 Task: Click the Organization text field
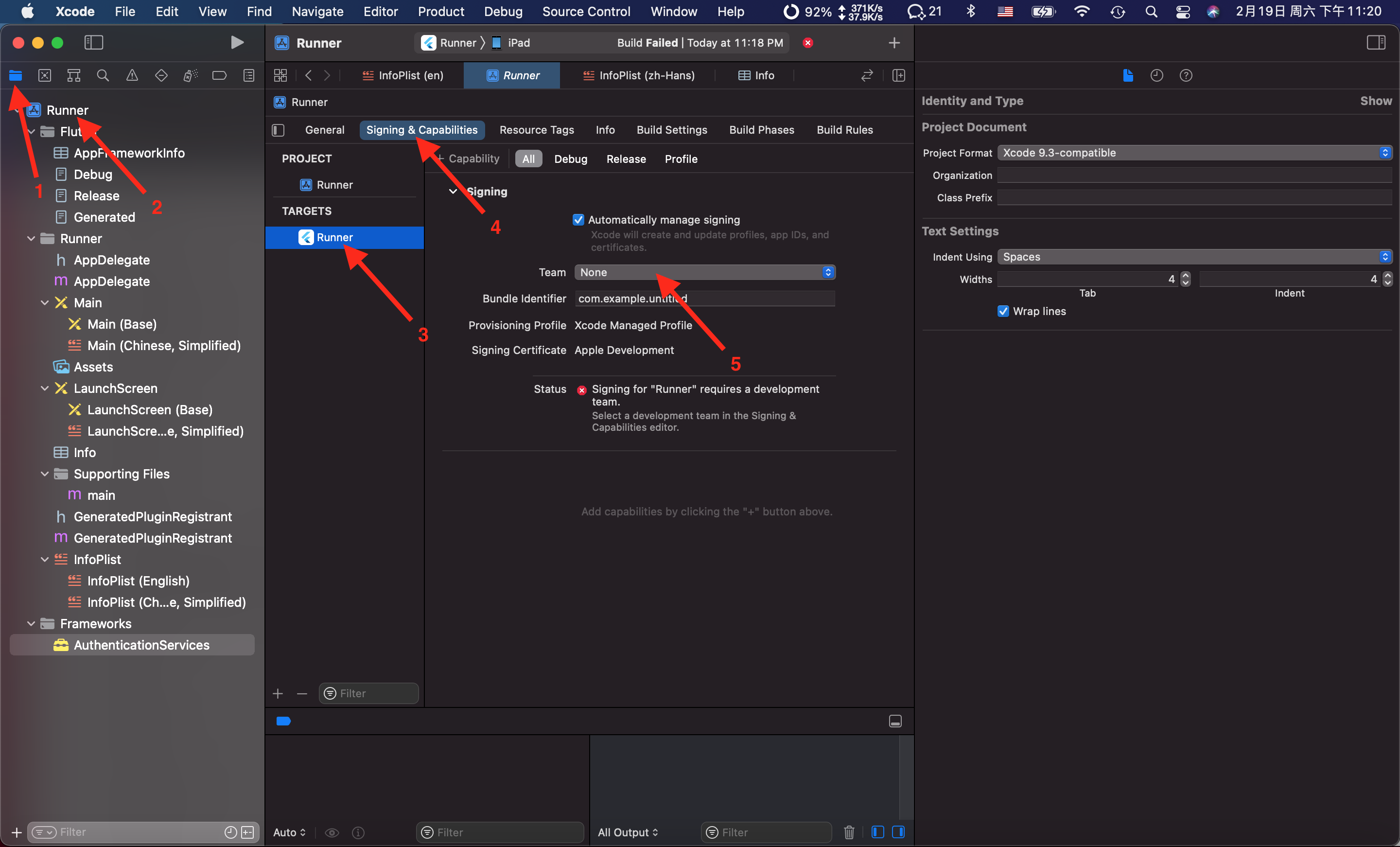pyautogui.click(x=1194, y=175)
